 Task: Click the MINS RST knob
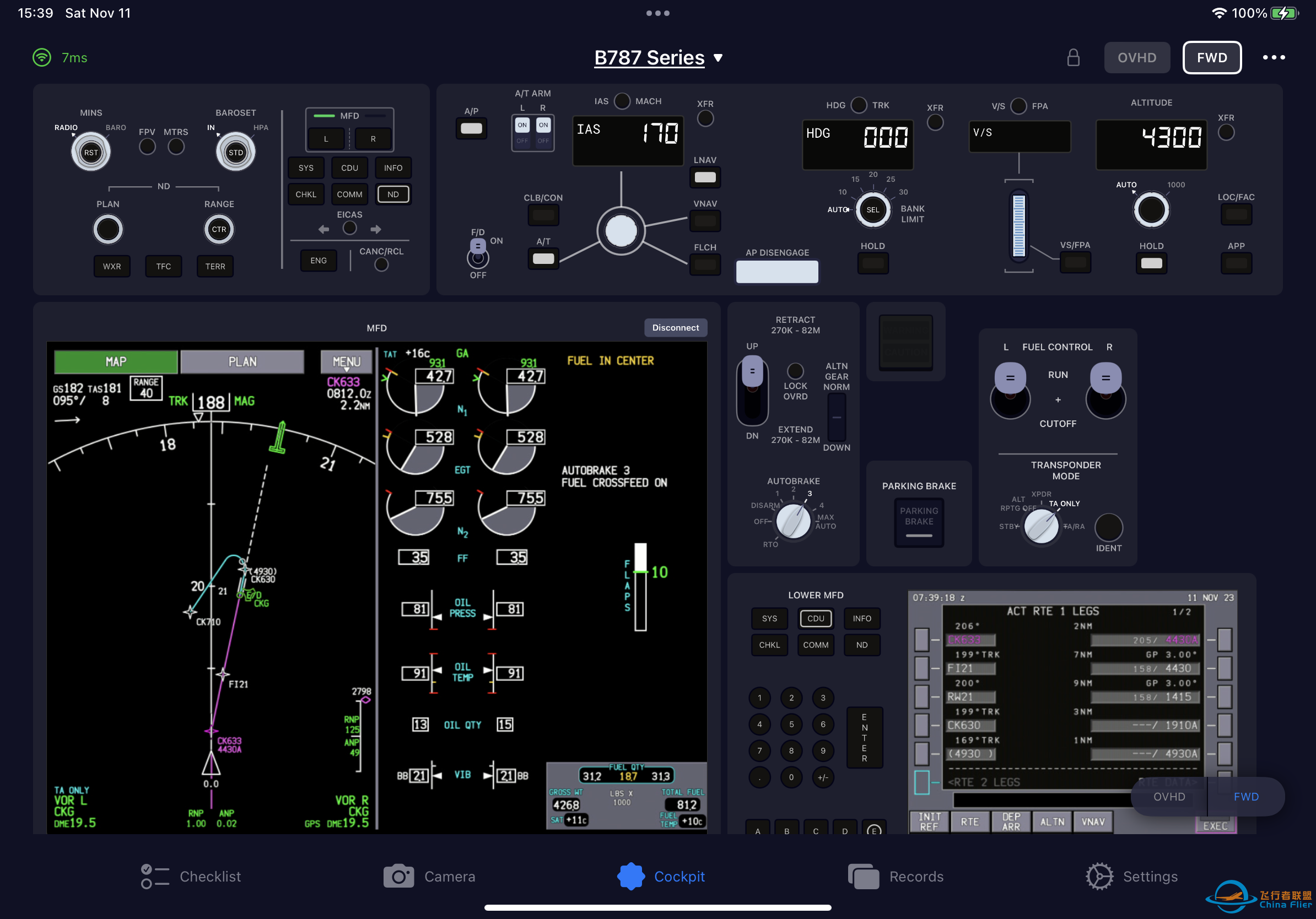[90, 152]
